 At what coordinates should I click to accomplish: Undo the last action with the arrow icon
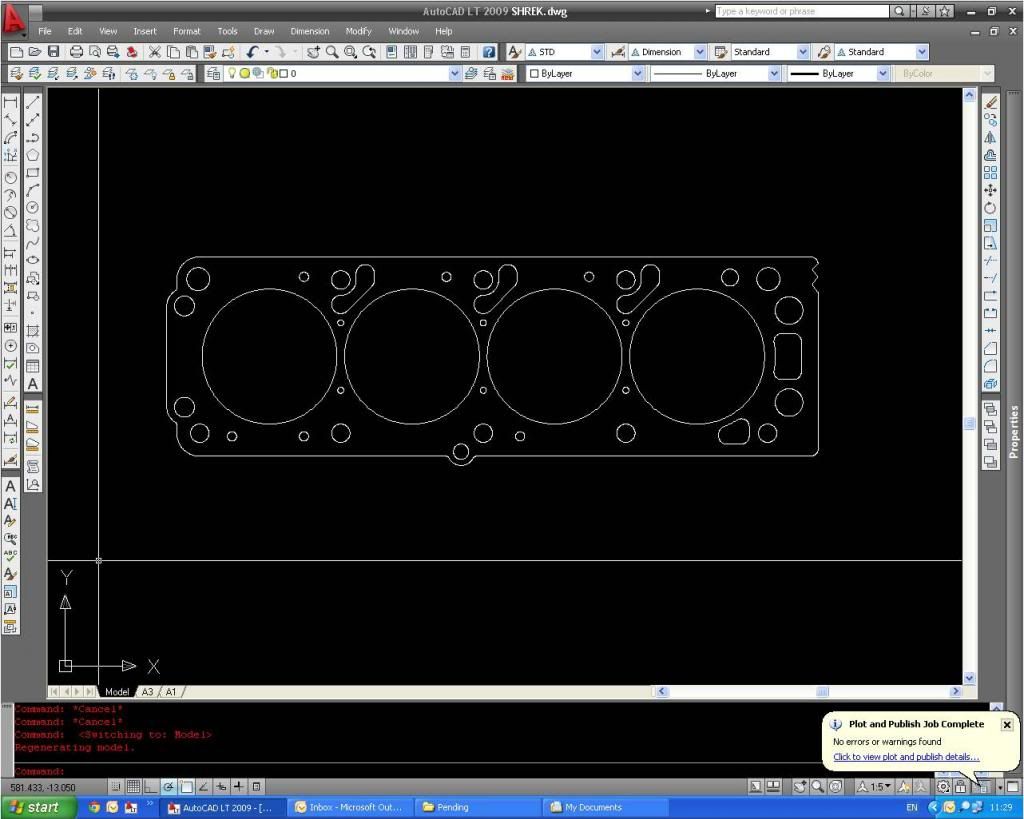click(x=252, y=52)
